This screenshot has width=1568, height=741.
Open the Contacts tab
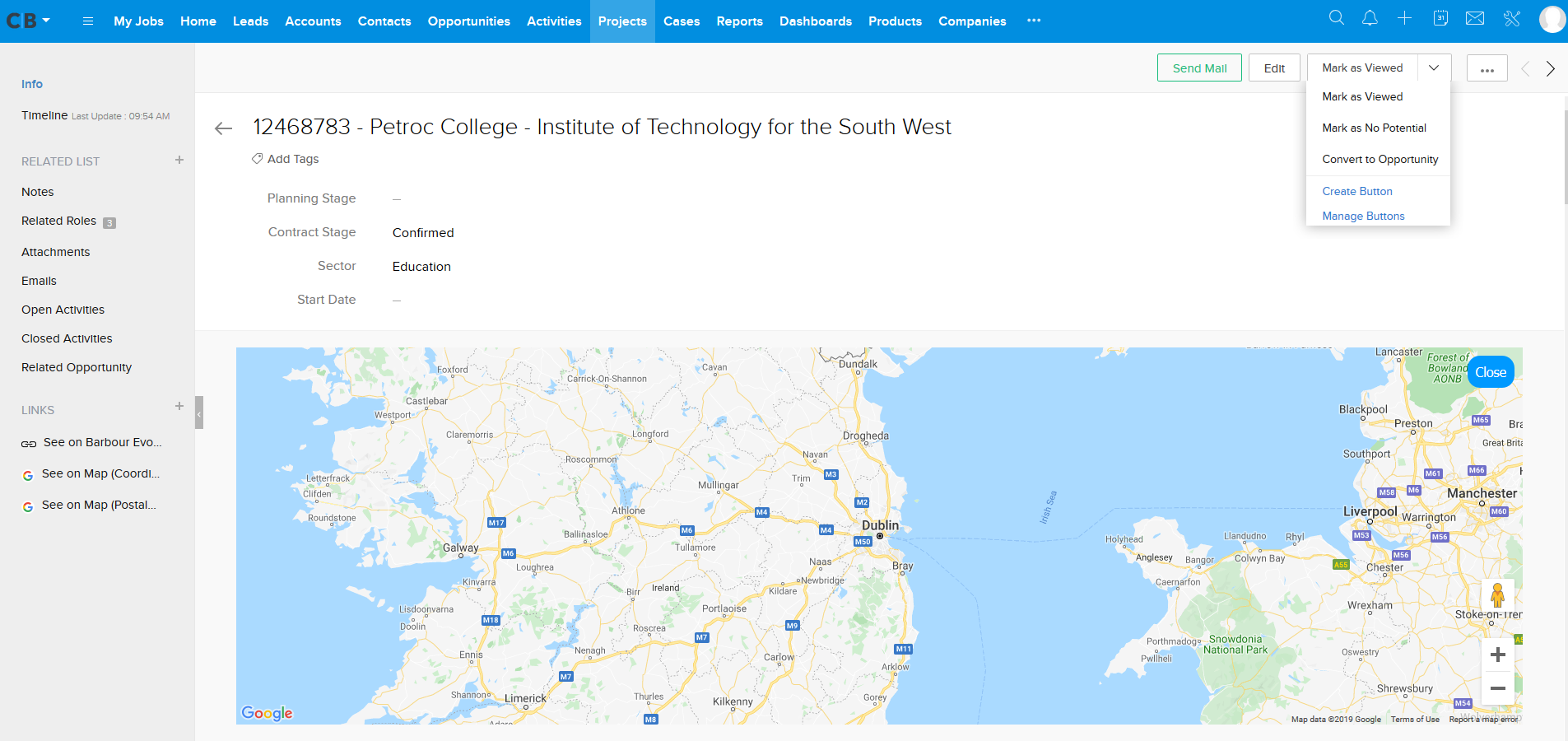[384, 21]
